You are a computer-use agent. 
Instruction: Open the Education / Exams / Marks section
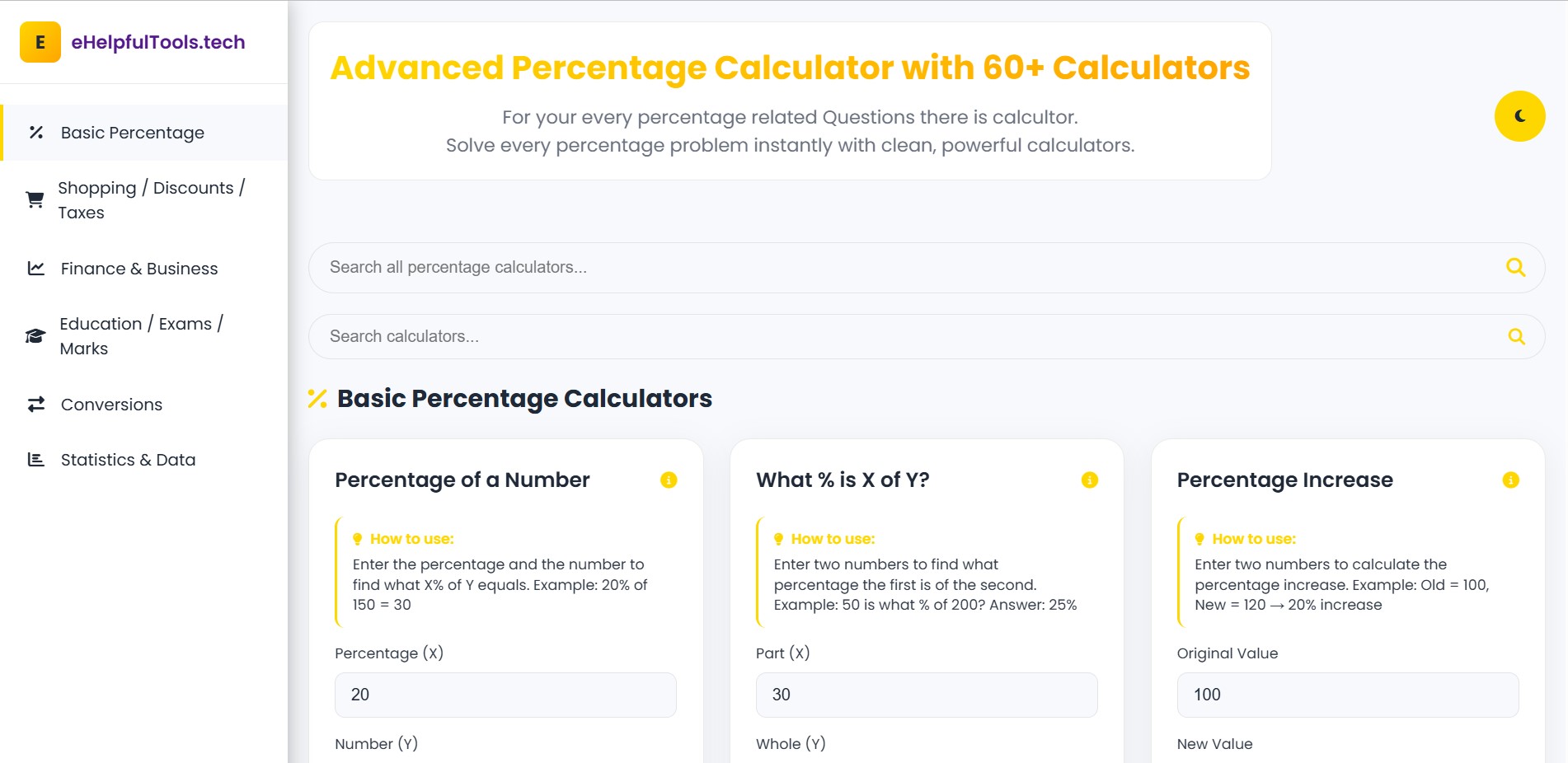142,335
